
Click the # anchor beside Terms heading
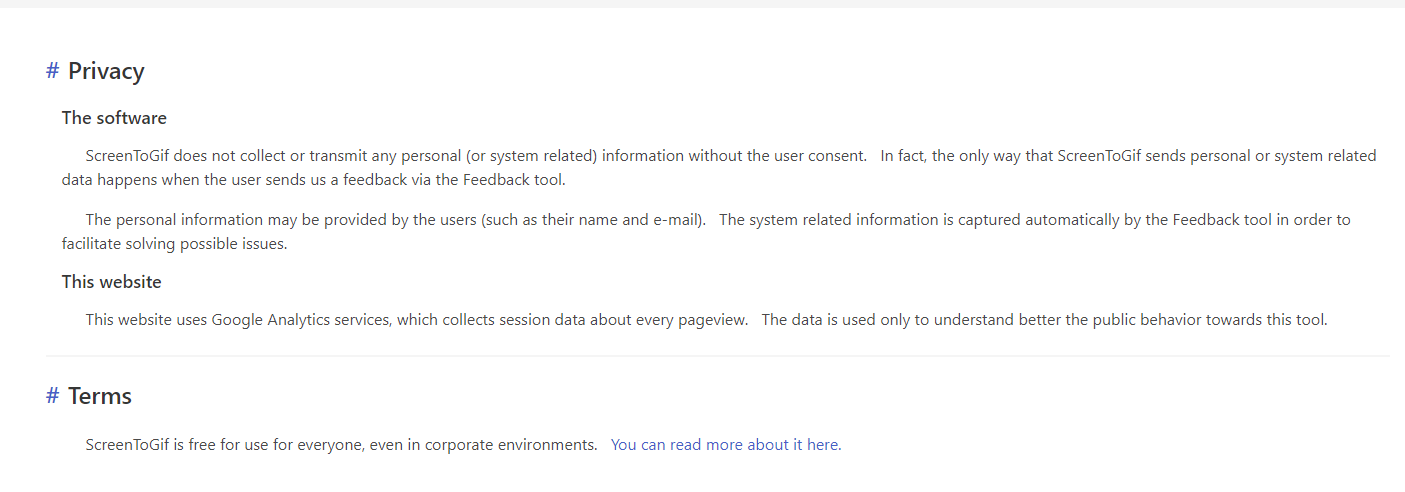53,396
